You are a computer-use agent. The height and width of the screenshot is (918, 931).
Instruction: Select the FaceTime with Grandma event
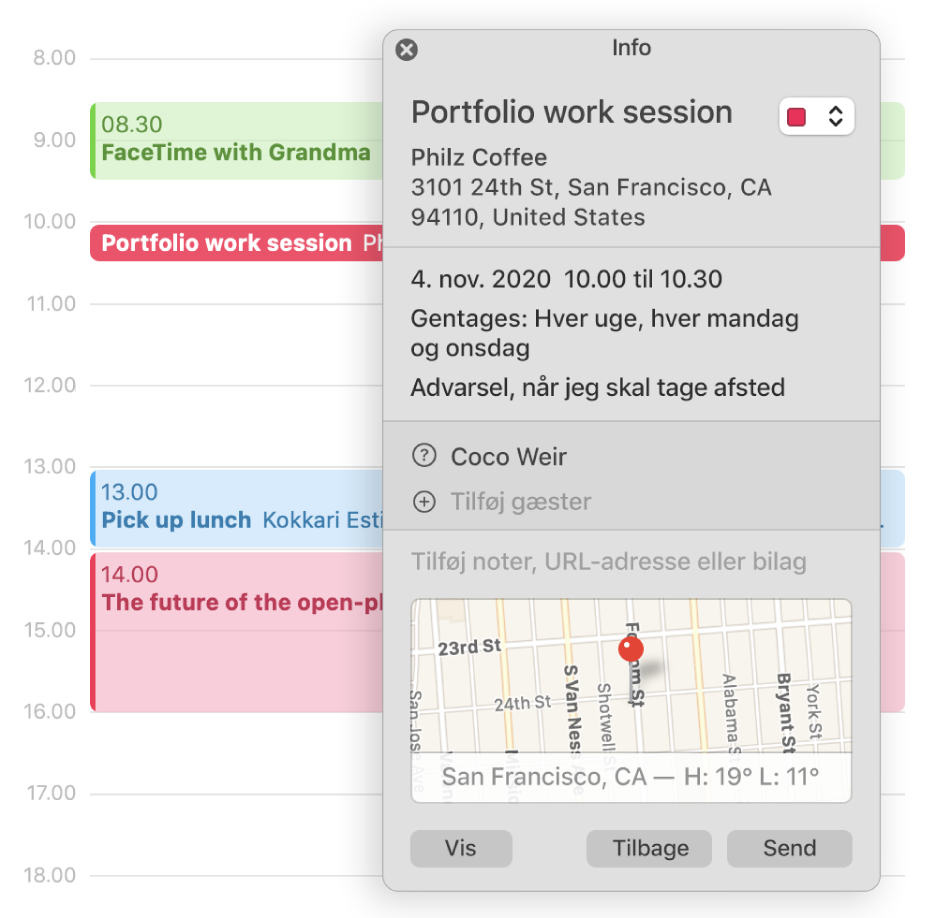click(236, 141)
